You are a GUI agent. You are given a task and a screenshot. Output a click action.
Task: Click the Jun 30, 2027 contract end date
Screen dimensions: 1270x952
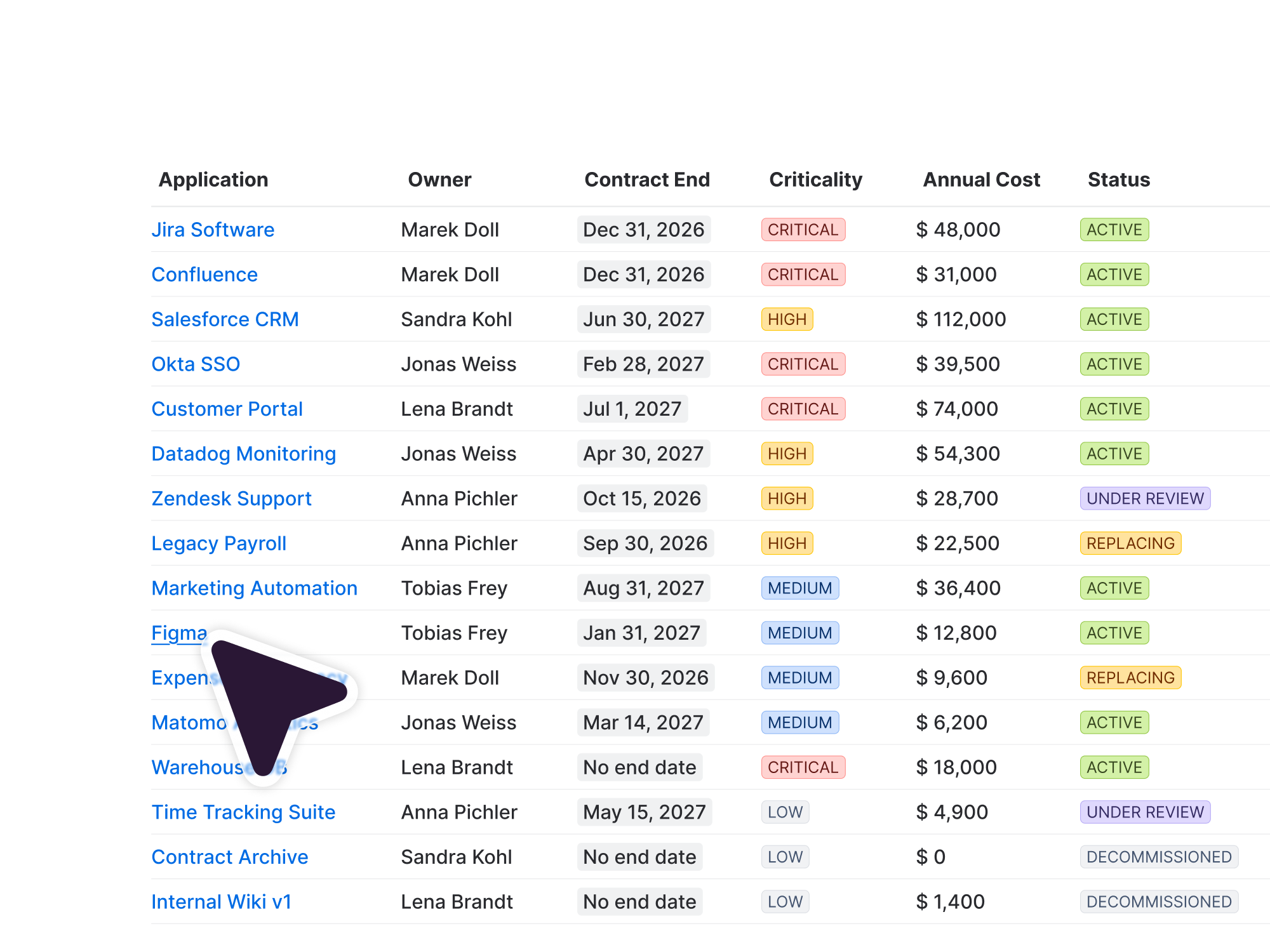click(644, 319)
